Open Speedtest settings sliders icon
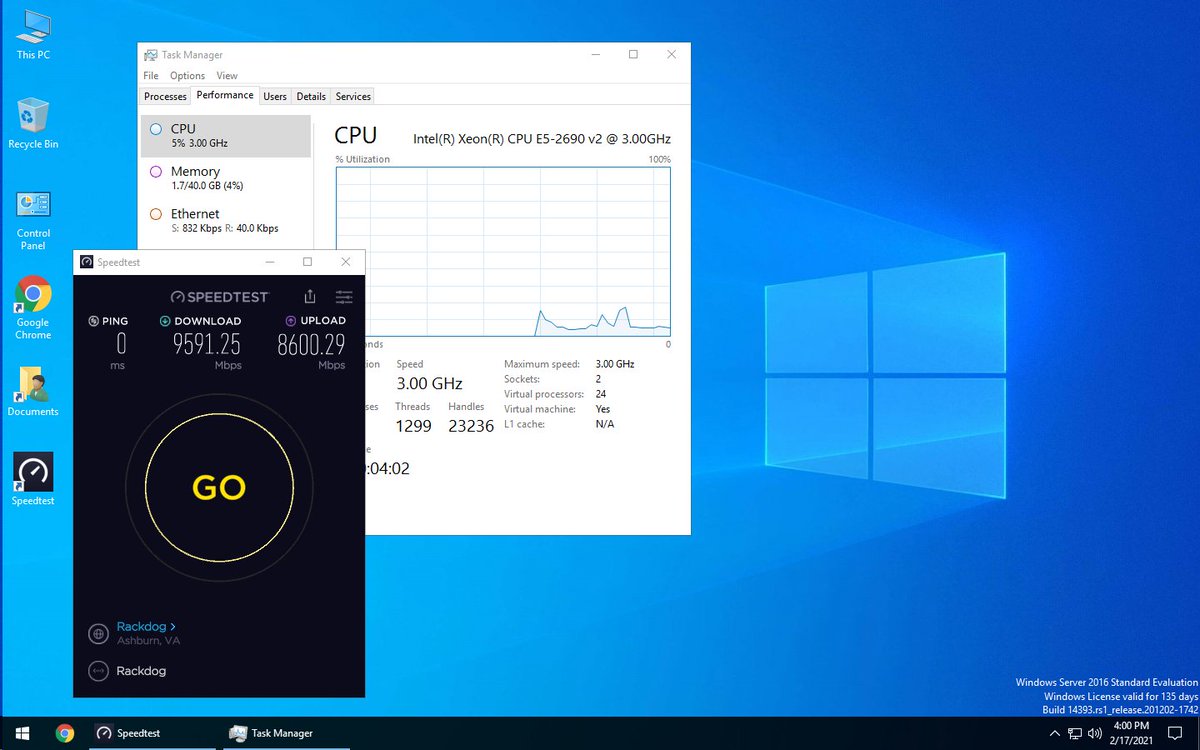Viewport: 1200px width, 750px height. (x=344, y=296)
